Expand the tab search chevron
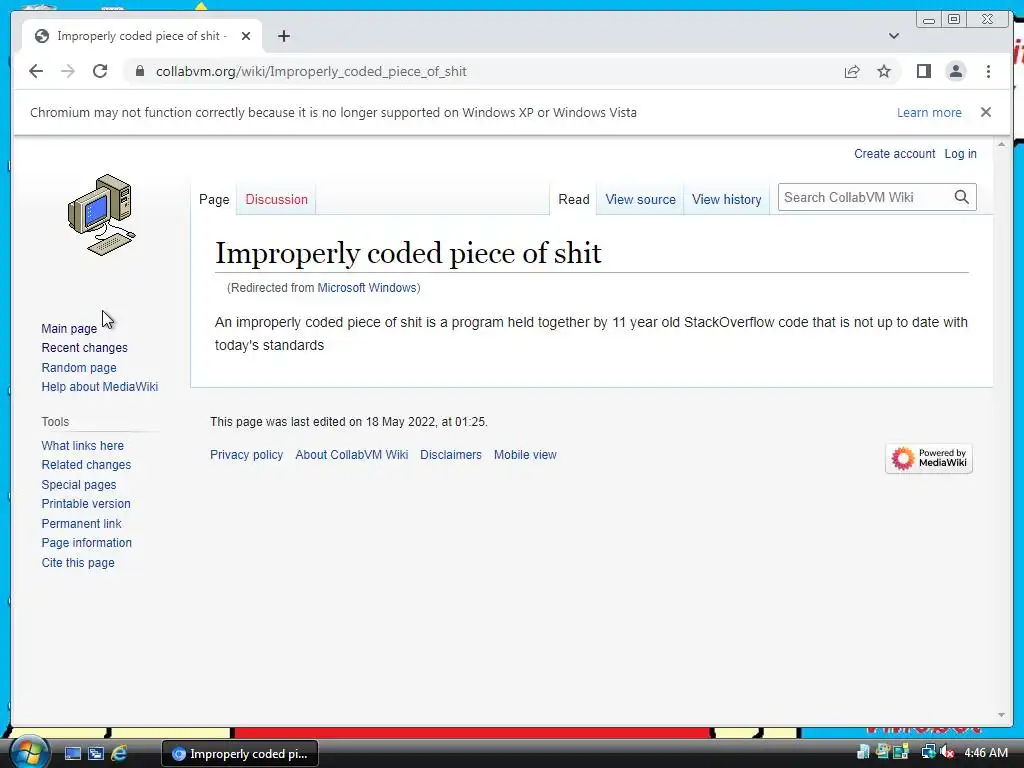1024x768 pixels. tap(893, 36)
